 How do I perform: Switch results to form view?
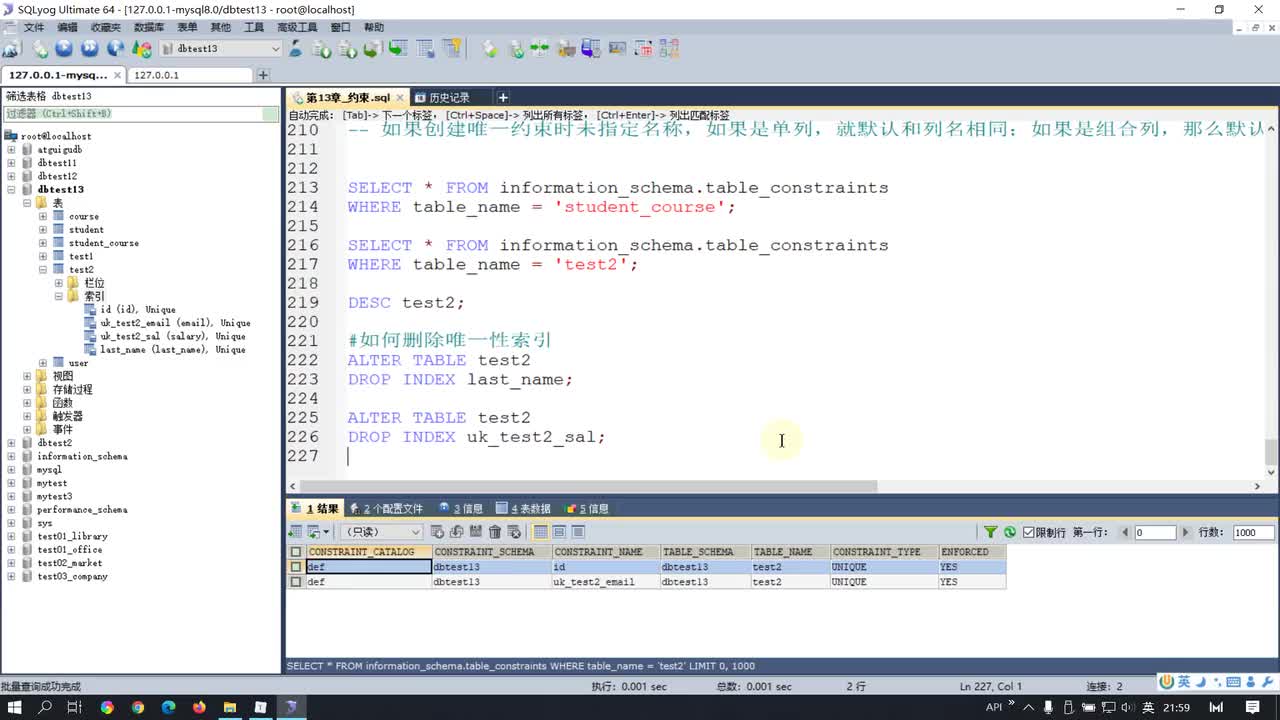[559, 532]
